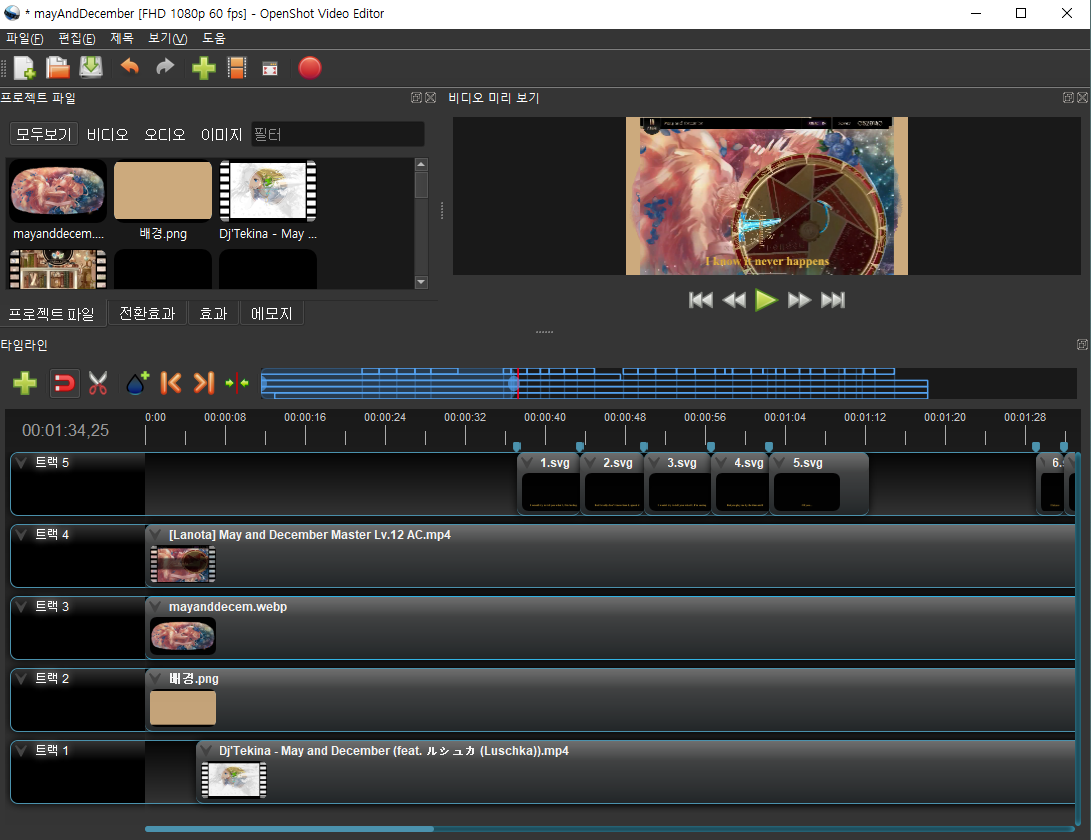Open a project with the folder icon
Screen dimensions: 1091x840
point(58,68)
